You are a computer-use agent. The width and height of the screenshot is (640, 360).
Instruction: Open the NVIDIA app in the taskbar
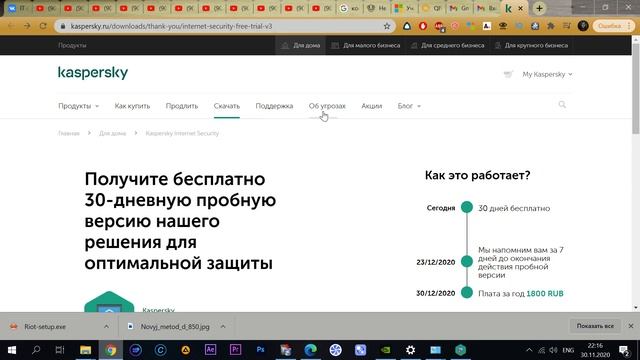point(385,350)
